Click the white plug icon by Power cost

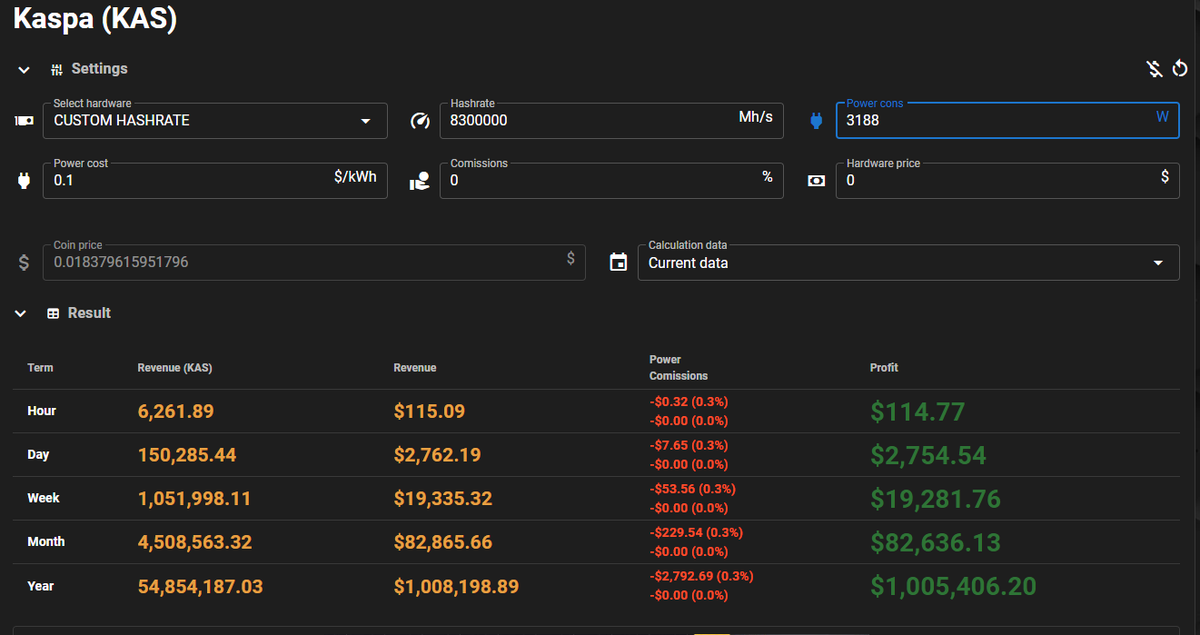pyautogui.click(x=24, y=181)
